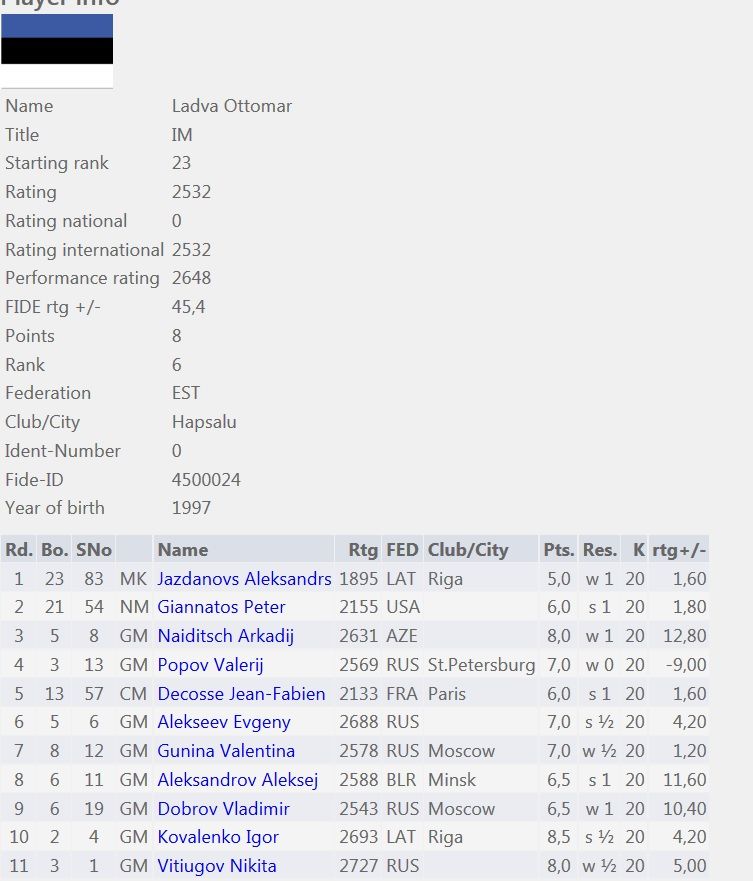Click the Fide-ID value 4500024
The height and width of the screenshot is (881, 753).
(206, 480)
